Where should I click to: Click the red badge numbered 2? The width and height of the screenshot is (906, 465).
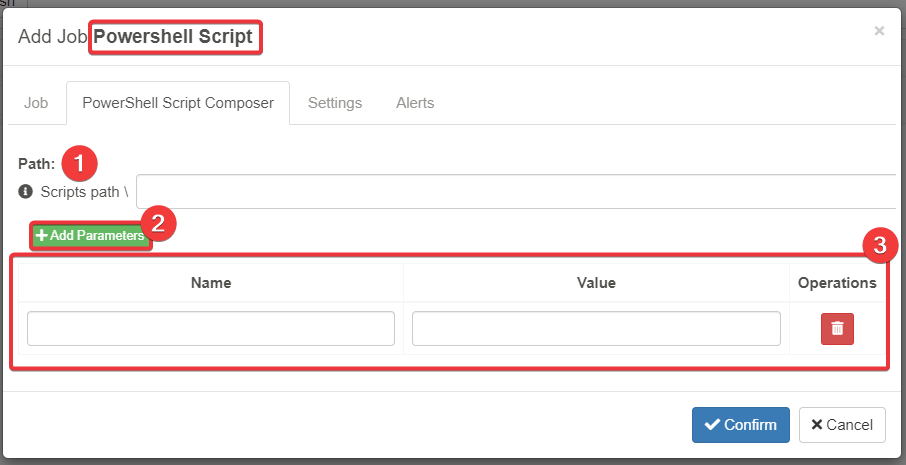[158, 224]
